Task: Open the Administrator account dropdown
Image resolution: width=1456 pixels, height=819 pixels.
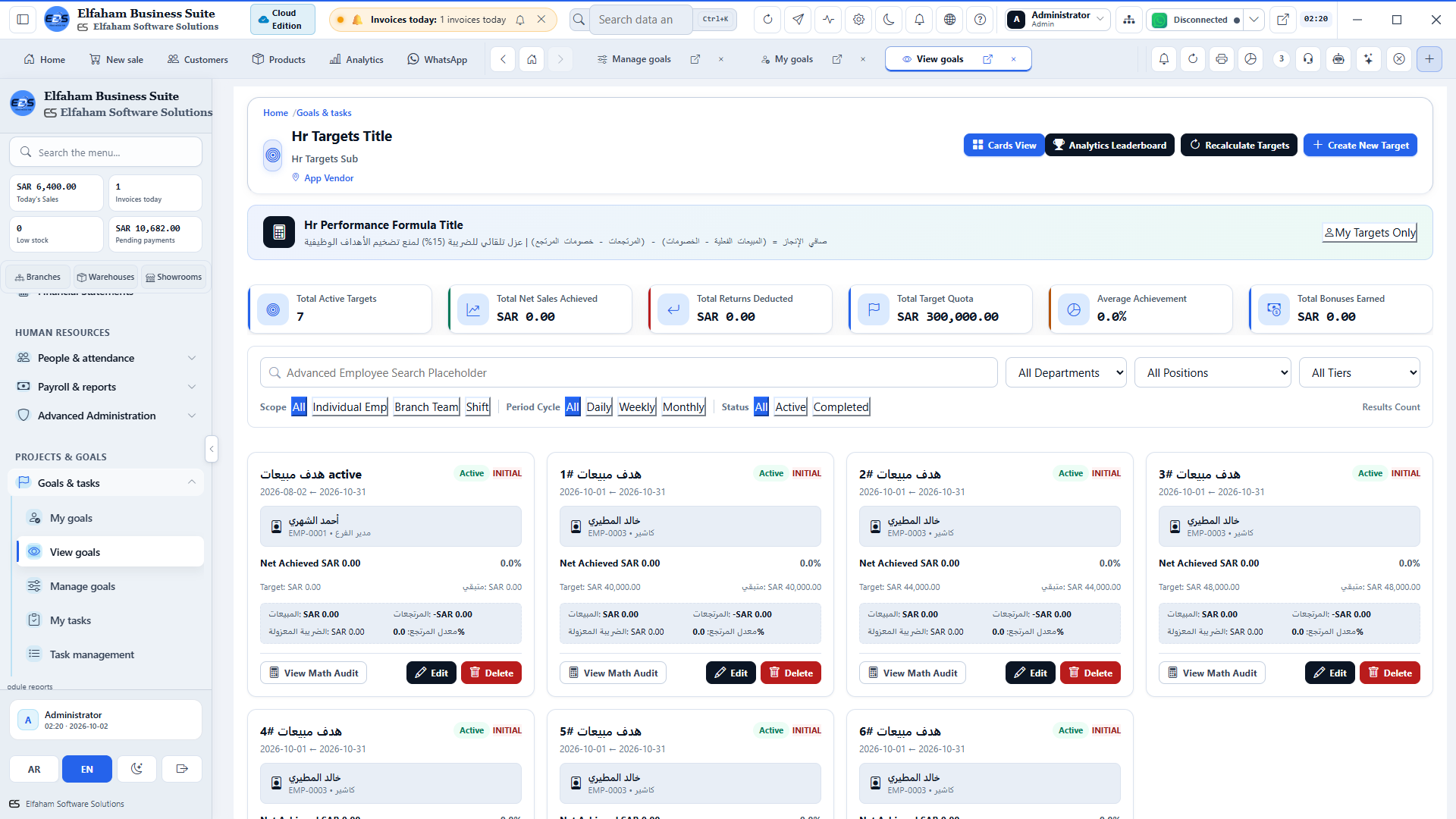Action: point(1057,20)
